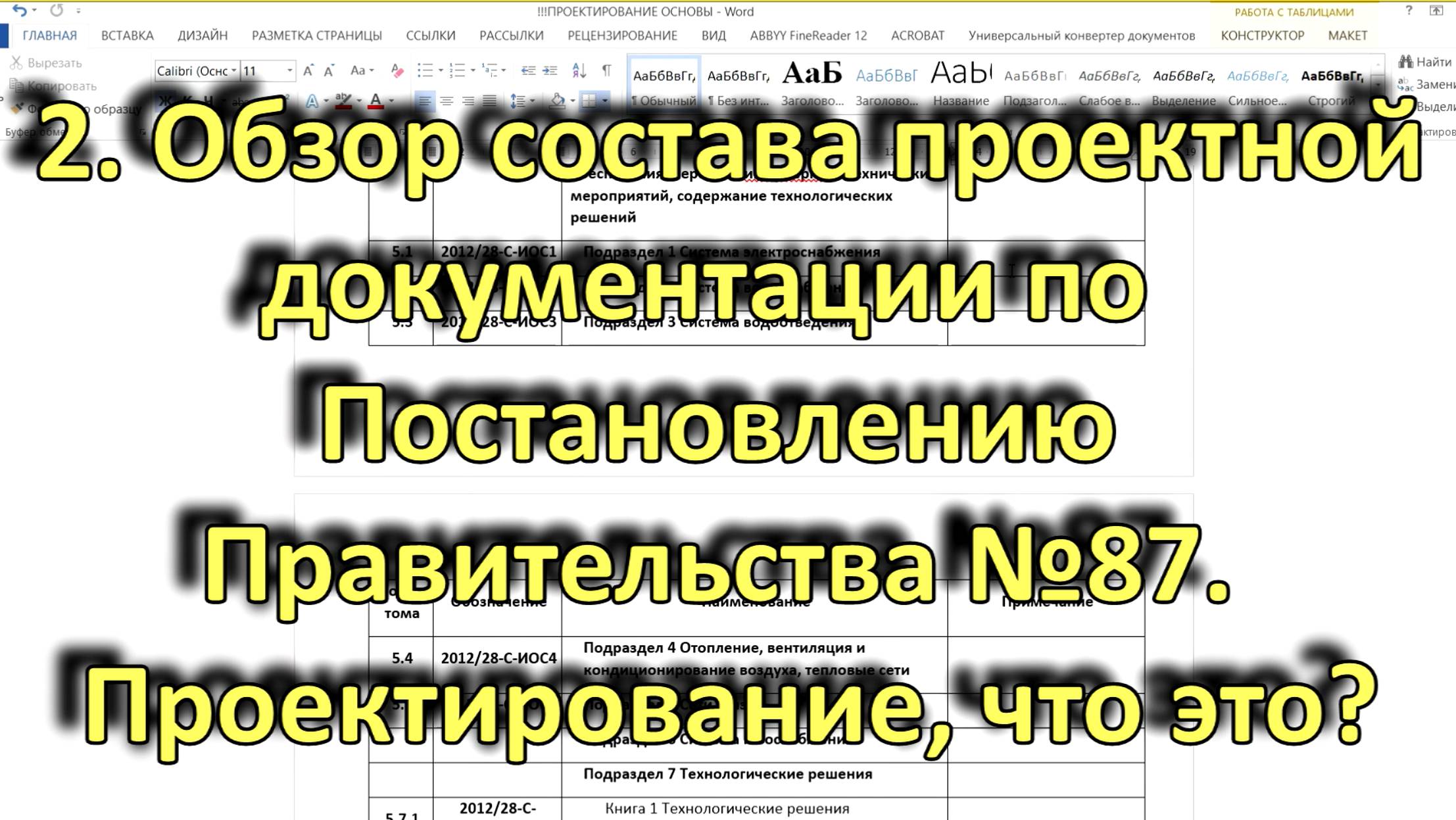Image resolution: width=1456 pixels, height=820 pixels.
Task: Switch to the ВСТАВКА ribbon tab
Action: coord(126,36)
